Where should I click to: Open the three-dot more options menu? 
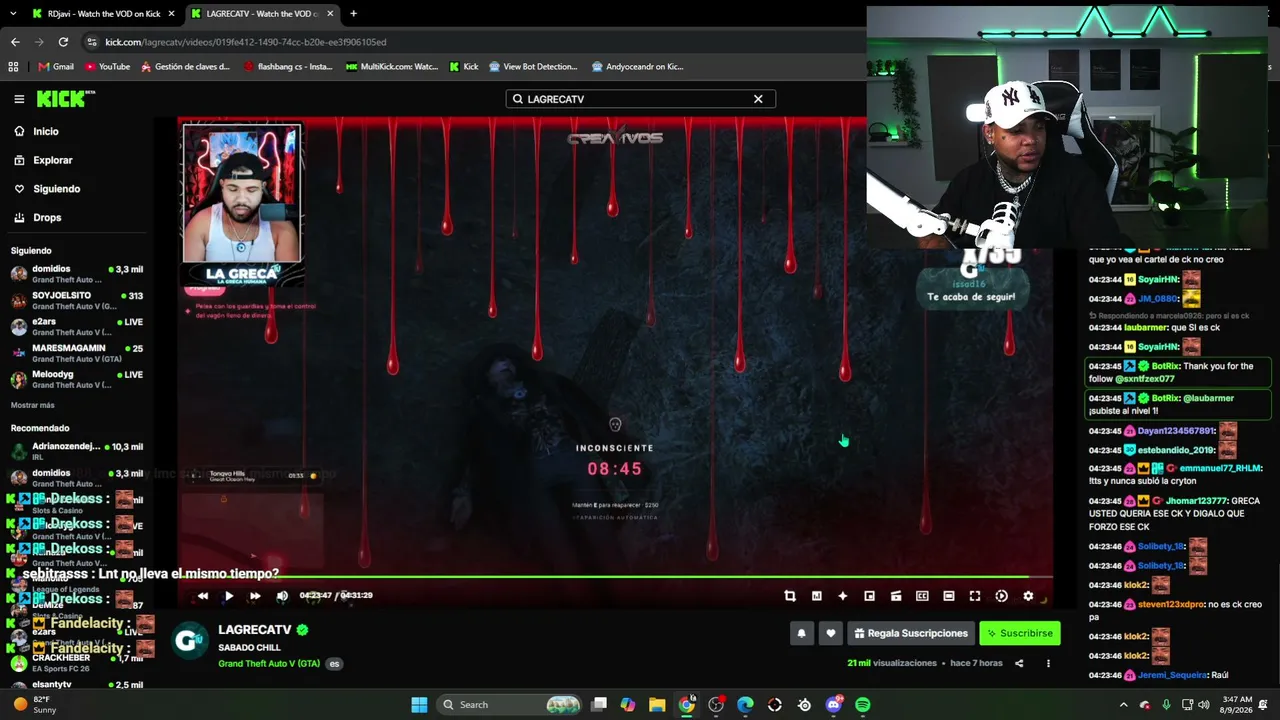[1048, 663]
